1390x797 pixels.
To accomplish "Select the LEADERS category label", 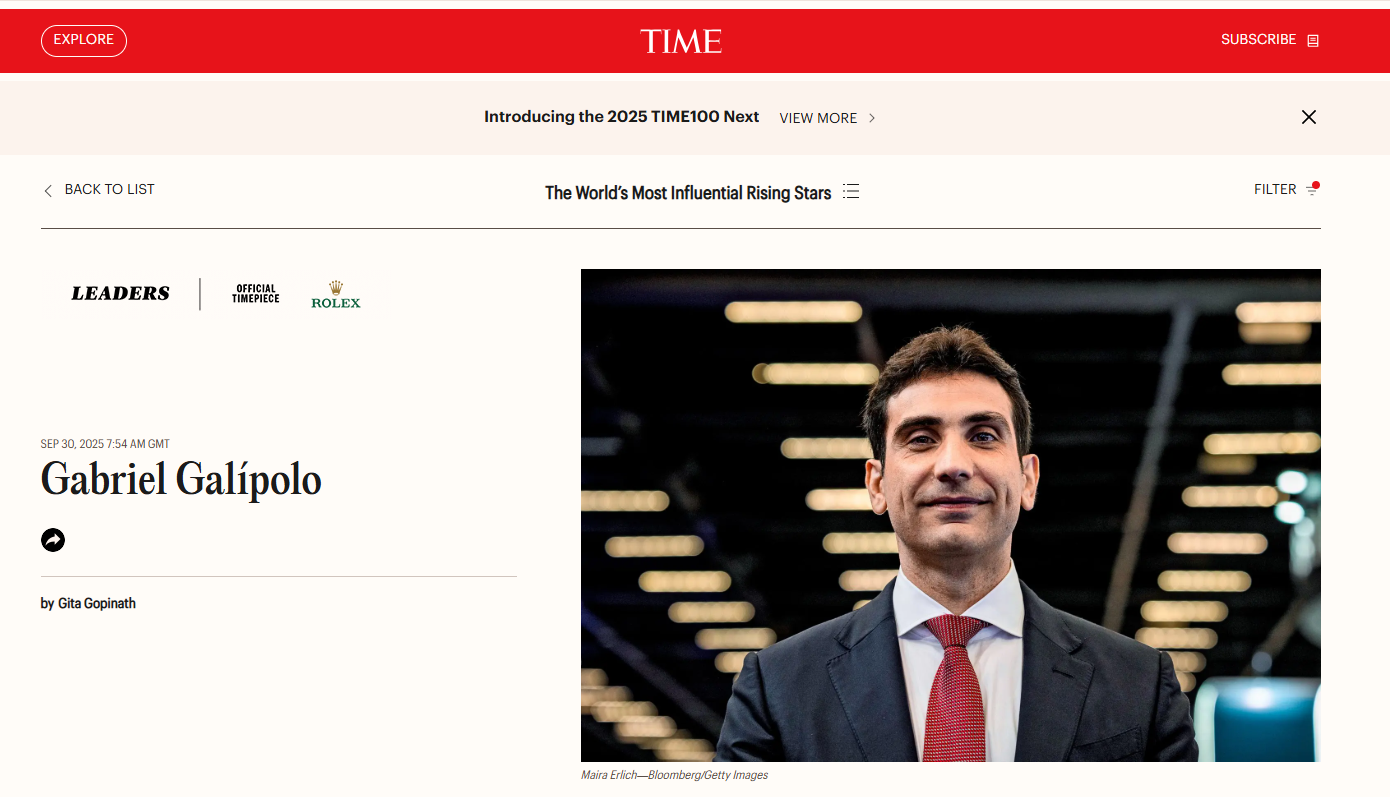I will 120,293.
